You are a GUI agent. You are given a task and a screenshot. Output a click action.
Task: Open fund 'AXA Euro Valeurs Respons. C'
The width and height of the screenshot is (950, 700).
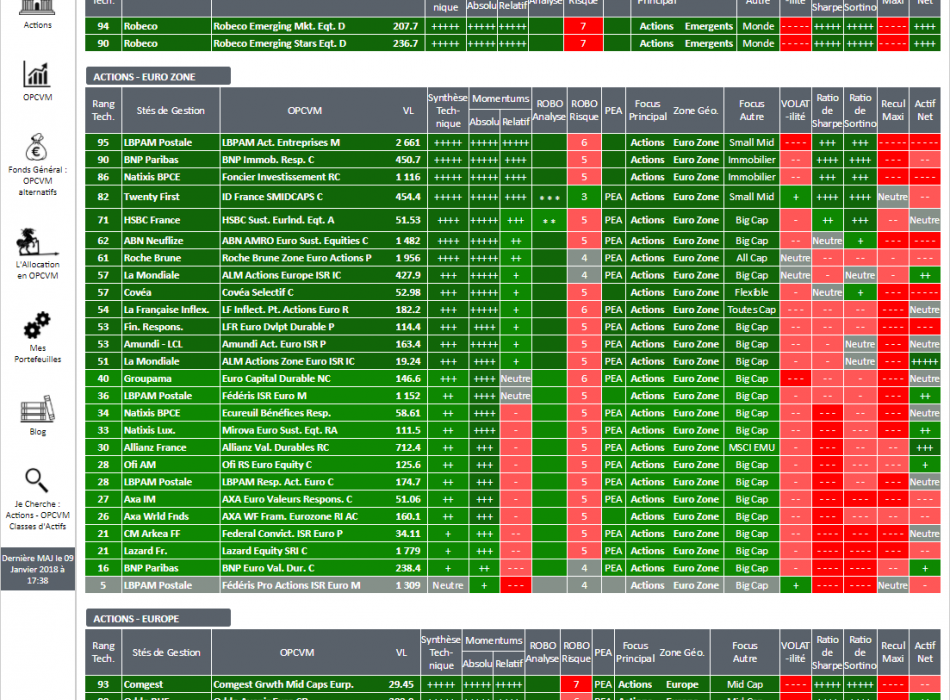tap(287, 499)
